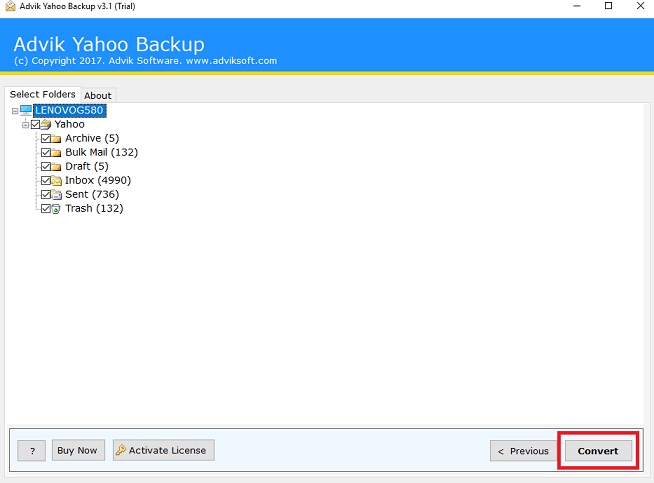Uncheck the Yahoo account checkbox
654x483 pixels.
(x=36, y=124)
